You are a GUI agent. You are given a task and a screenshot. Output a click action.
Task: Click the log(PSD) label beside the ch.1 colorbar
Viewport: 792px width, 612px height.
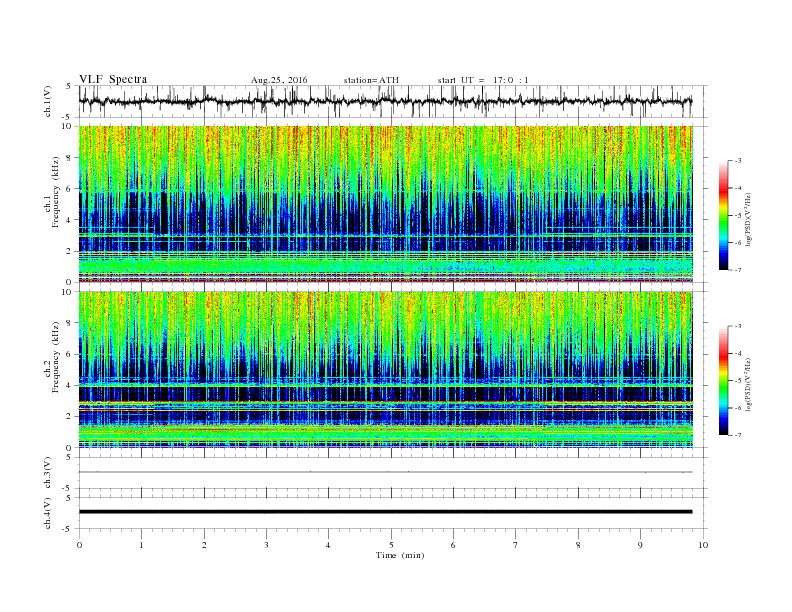(x=748, y=219)
